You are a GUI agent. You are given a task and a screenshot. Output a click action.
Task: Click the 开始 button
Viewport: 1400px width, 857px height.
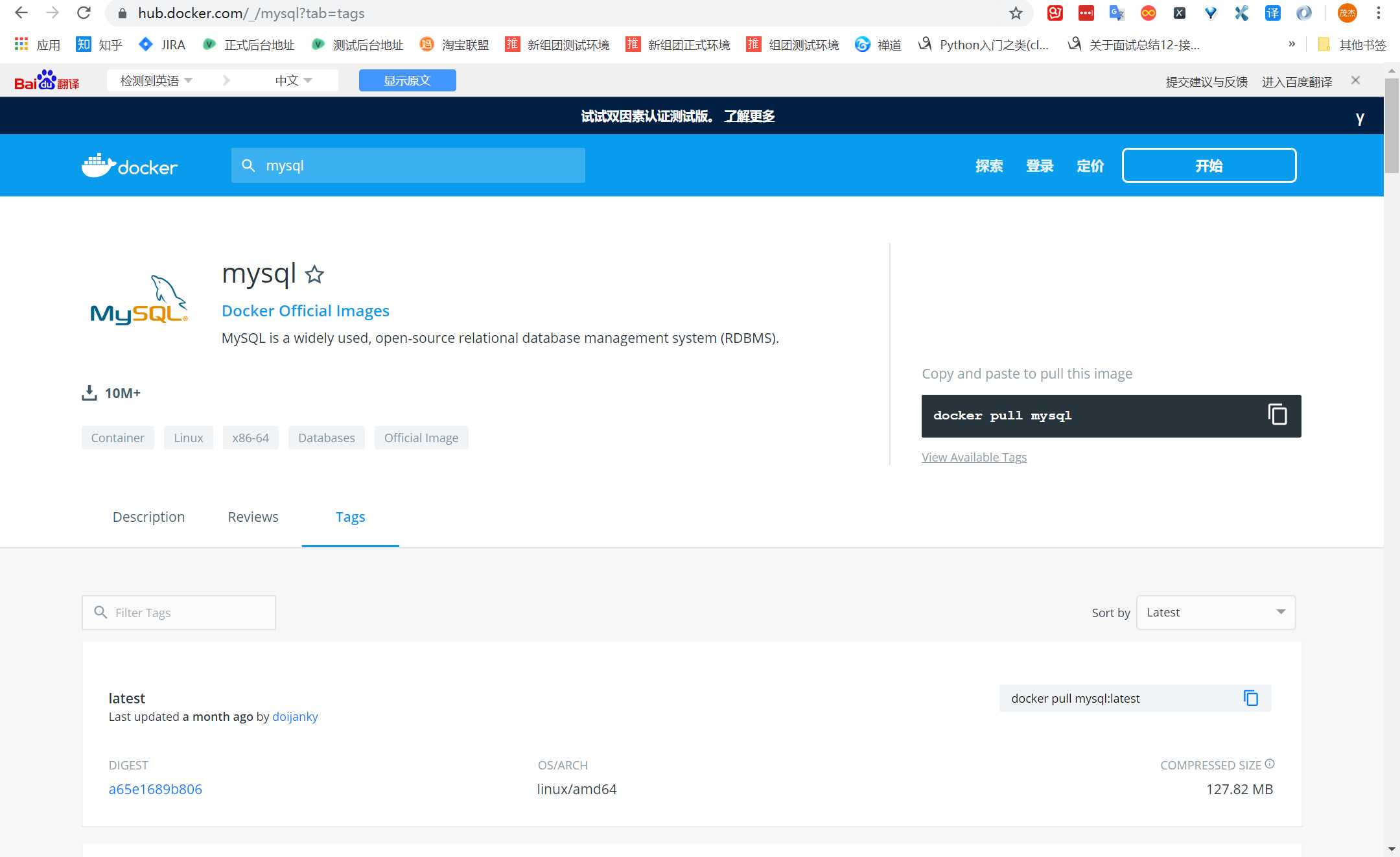pyautogui.click(x=1209, y=165)
